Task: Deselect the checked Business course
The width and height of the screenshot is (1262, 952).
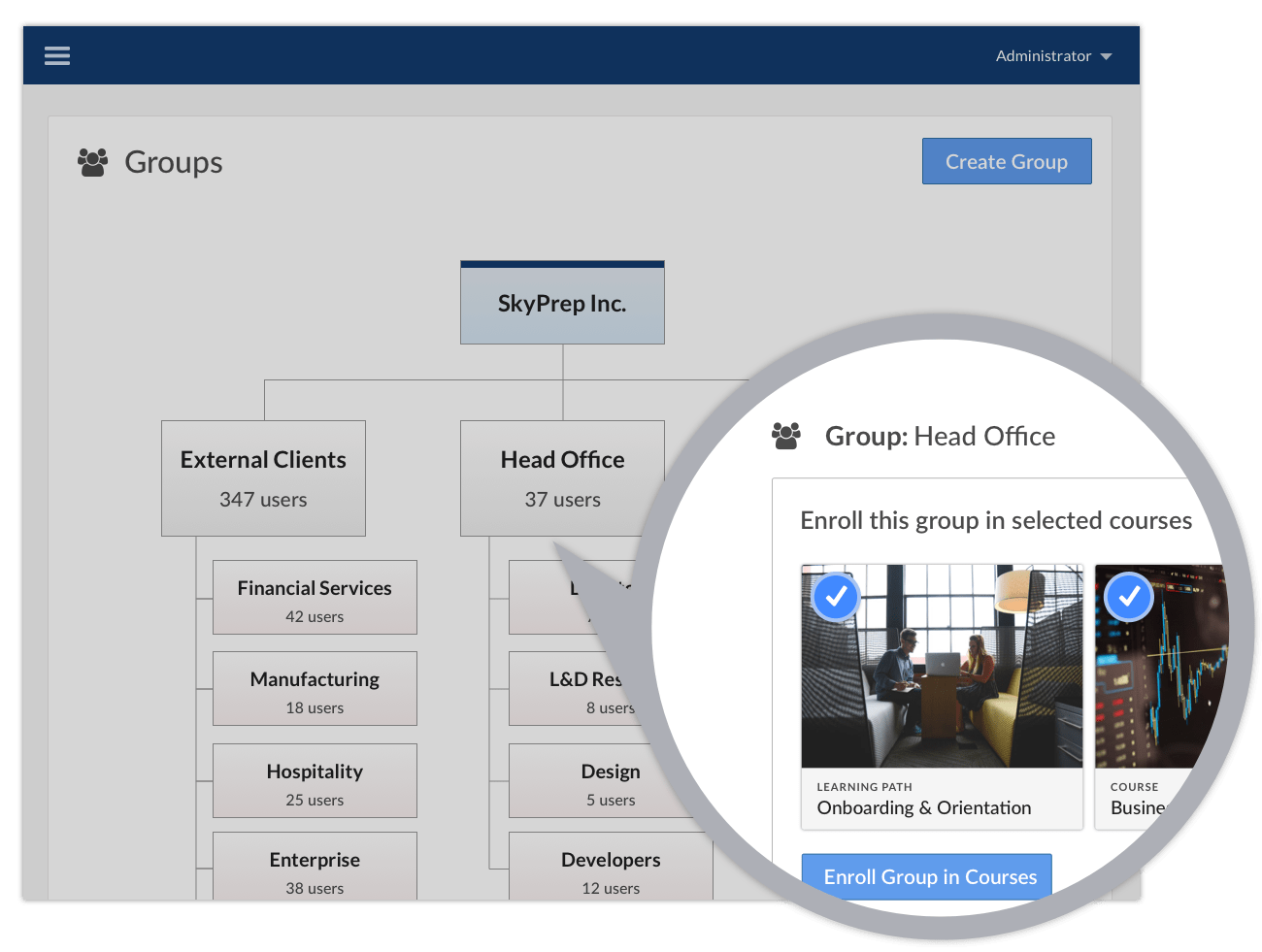Action: point(1129,597)
